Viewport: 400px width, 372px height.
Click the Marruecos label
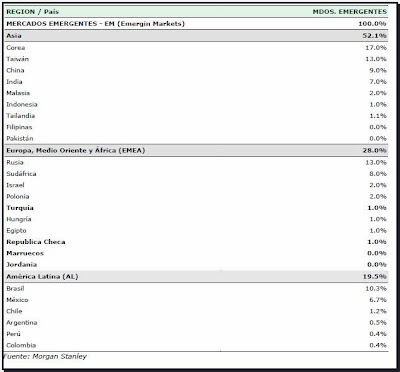25,253
